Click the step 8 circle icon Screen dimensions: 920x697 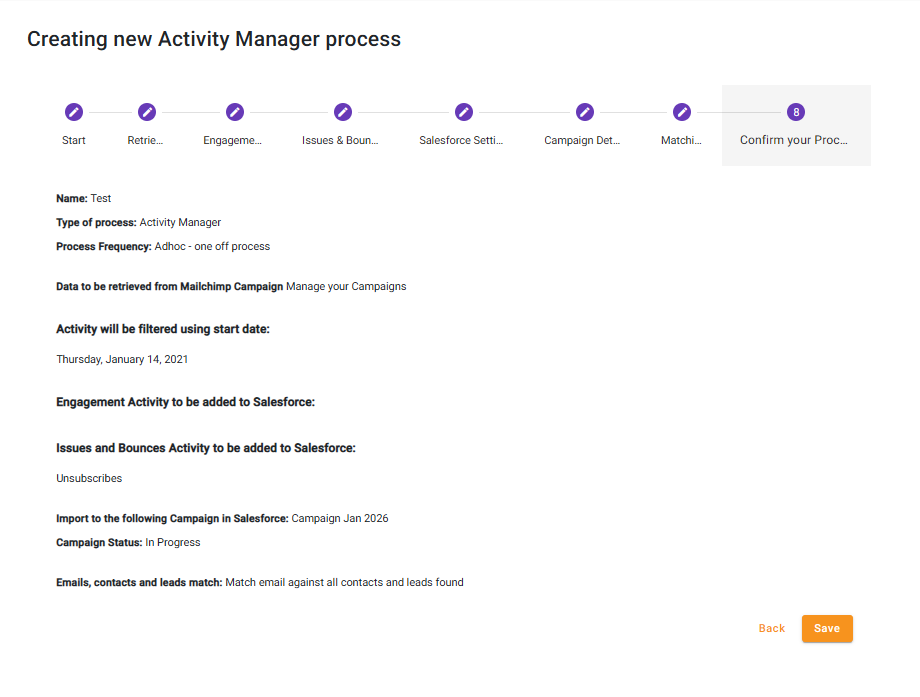click(x=796, y=112)
